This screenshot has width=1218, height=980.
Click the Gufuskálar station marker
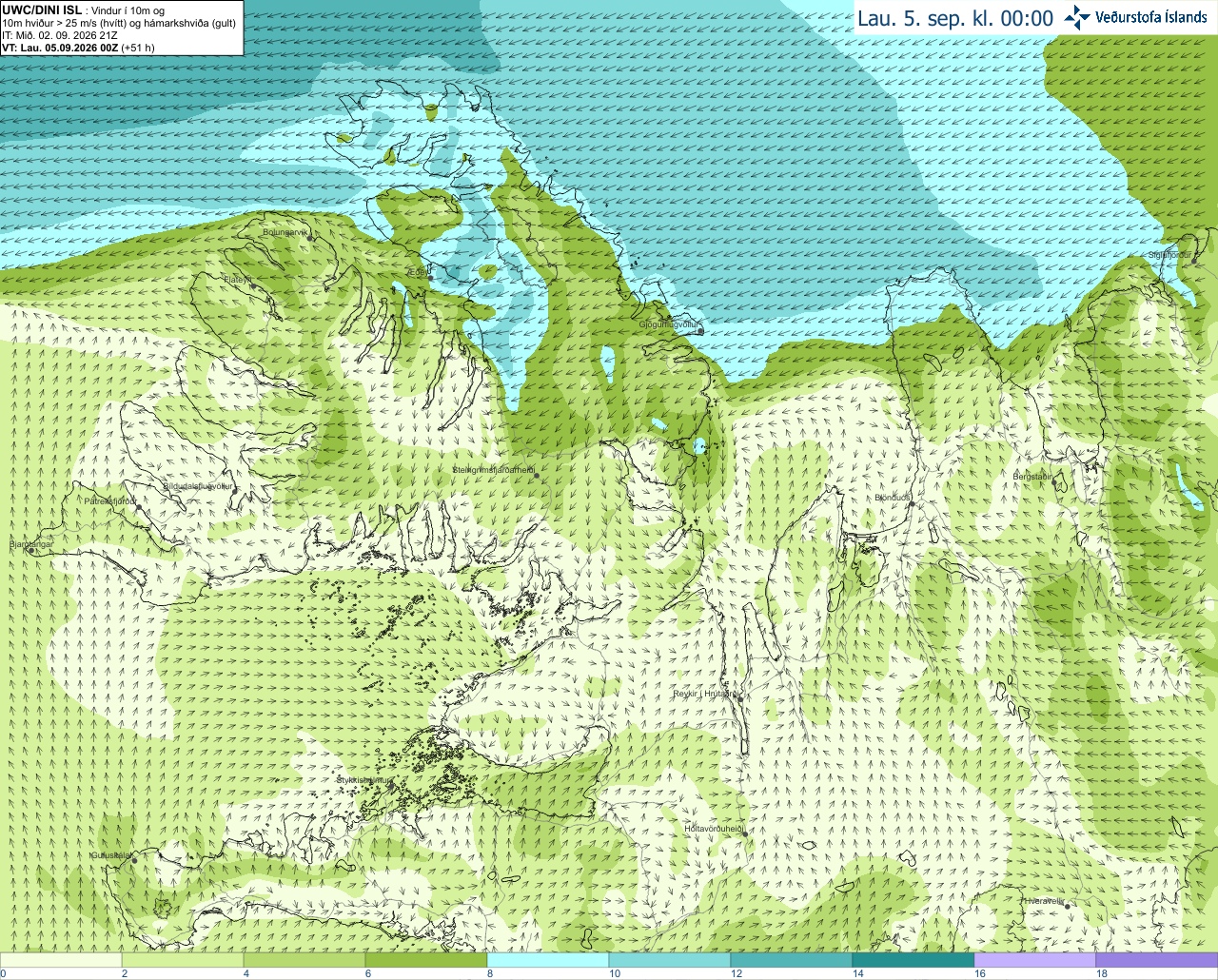pos(134,861)
